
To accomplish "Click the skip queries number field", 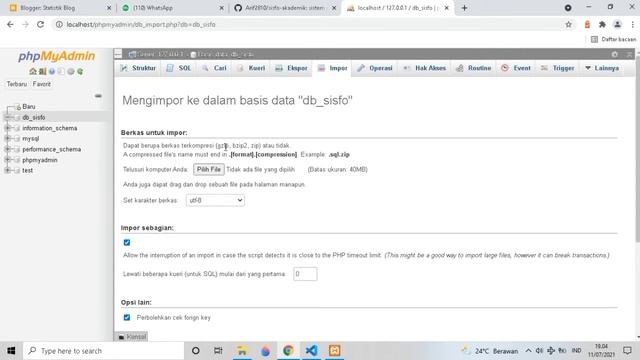I will coord(305,274).
